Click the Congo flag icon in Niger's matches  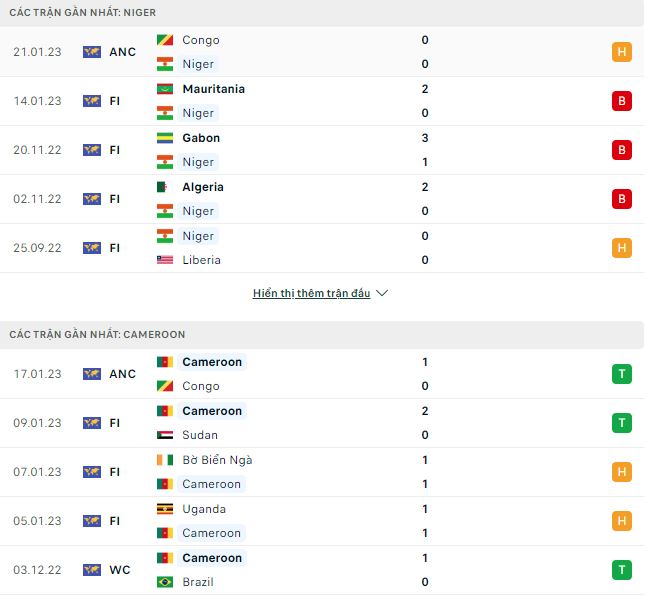tap(165, 40)
